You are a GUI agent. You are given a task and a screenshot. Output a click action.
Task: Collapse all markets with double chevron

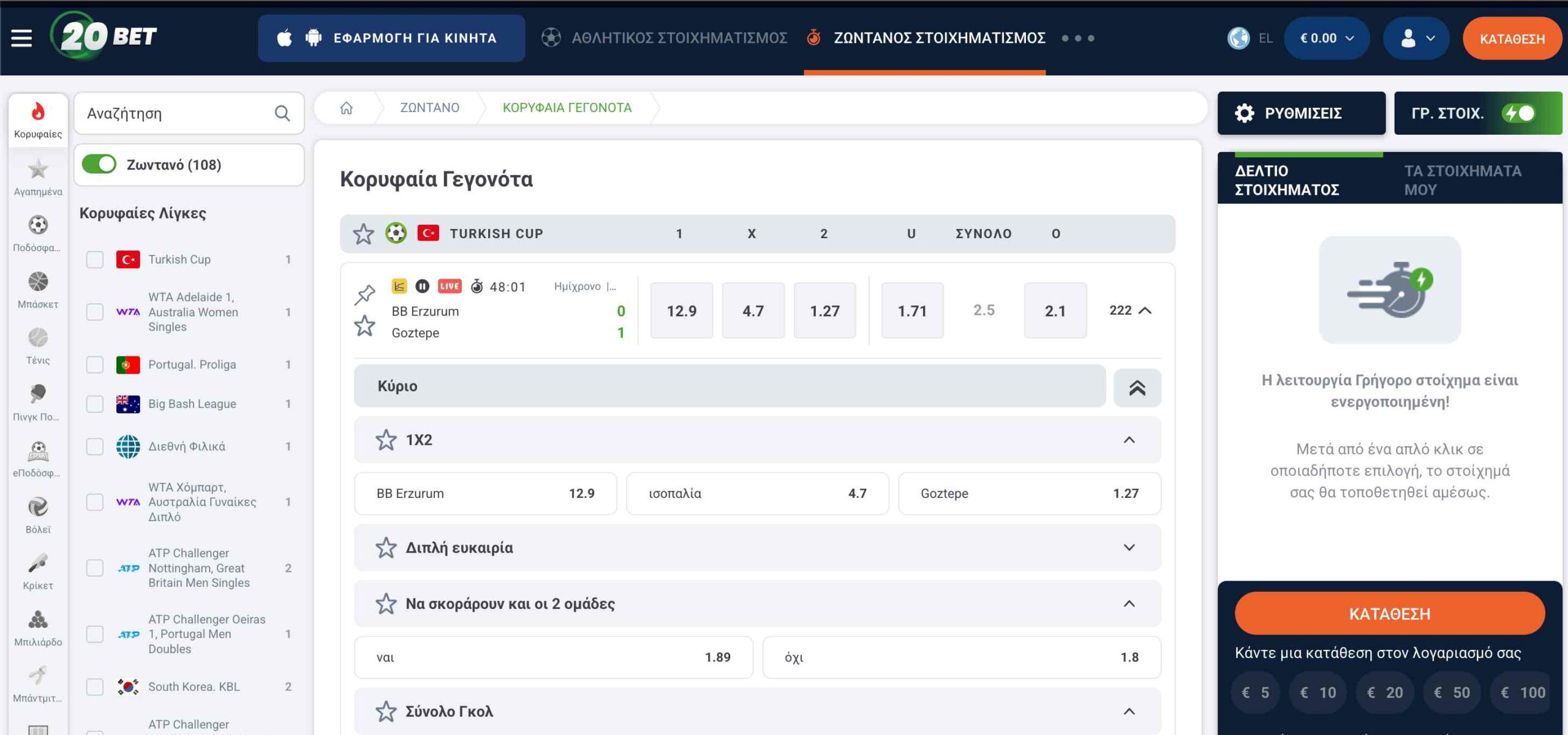coord(1137,388)
